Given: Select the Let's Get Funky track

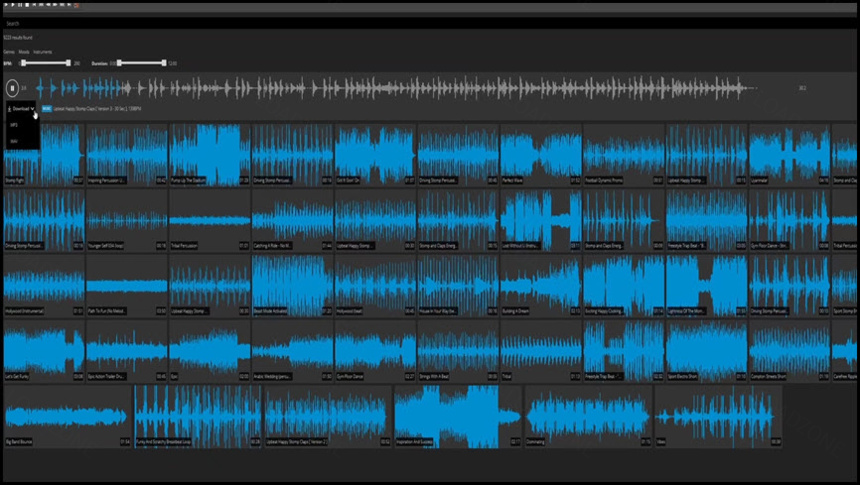Looking at the screenshot, I should pyautogui.click(x=44, y=351).
